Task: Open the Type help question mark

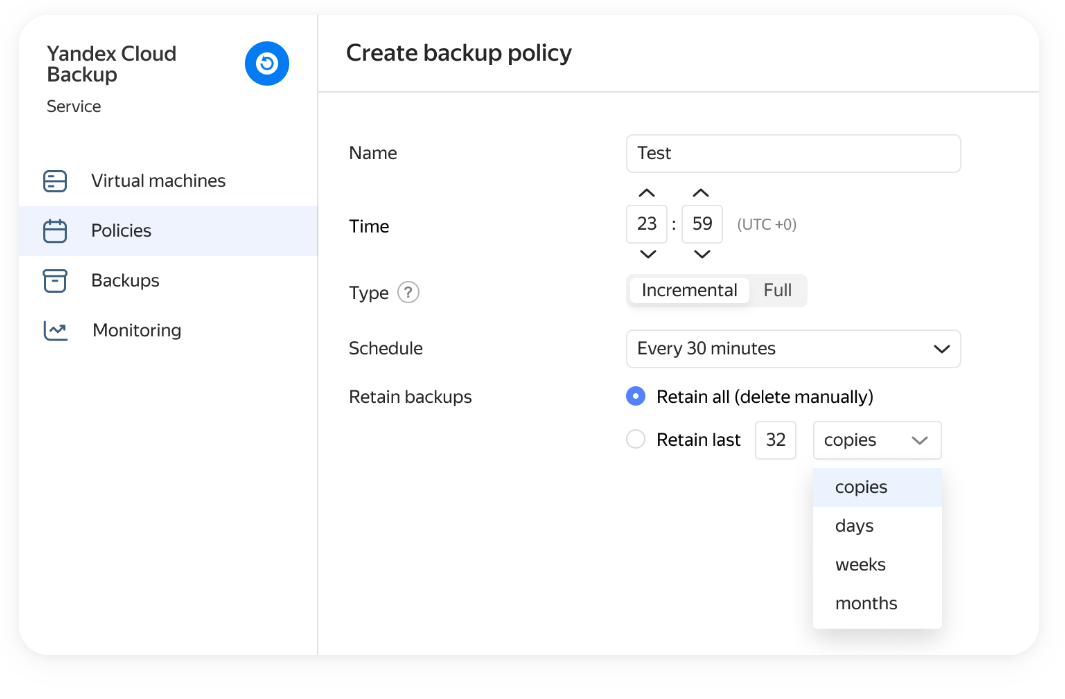Action: (x=408, y=293)
